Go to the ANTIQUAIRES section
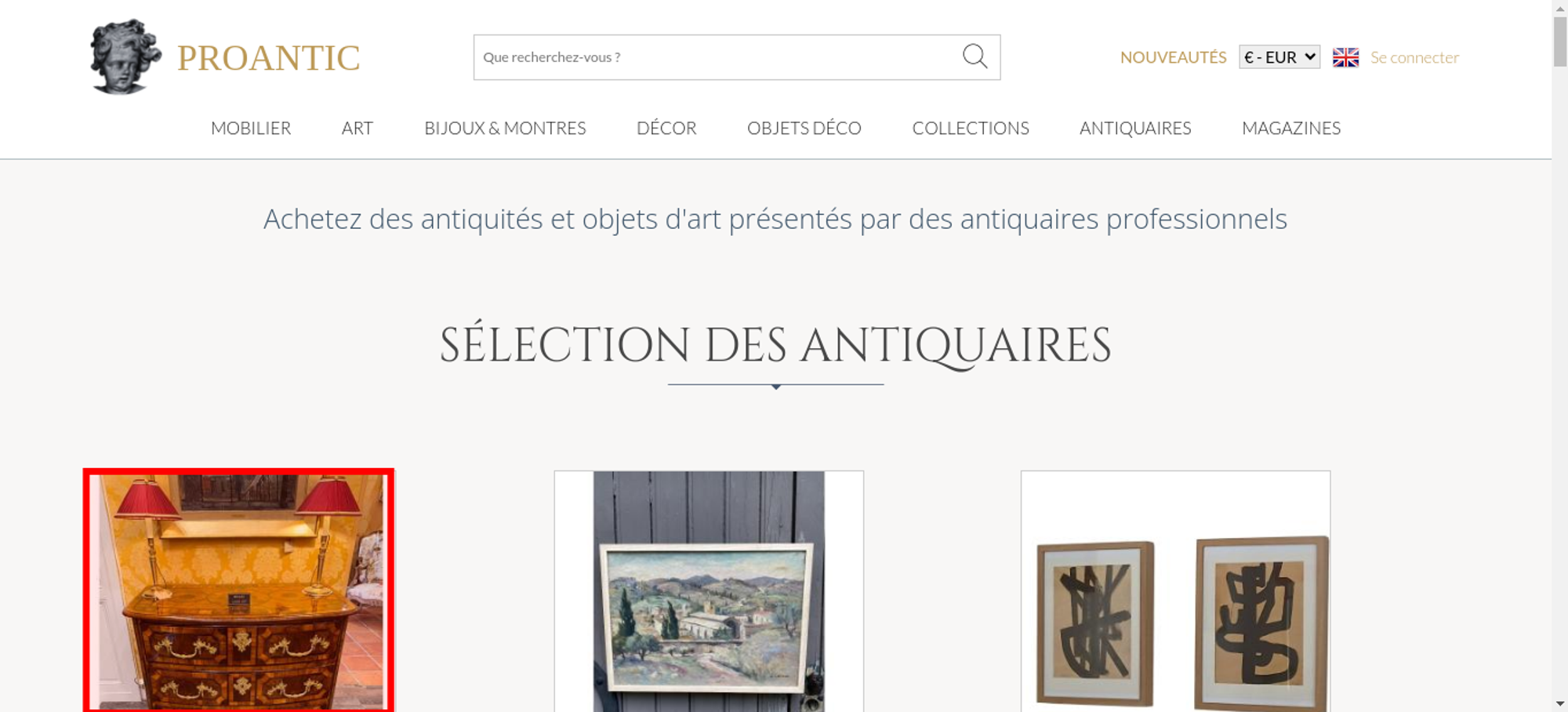The height and width of the screenshot is (712, 1568). point(1135,128)
